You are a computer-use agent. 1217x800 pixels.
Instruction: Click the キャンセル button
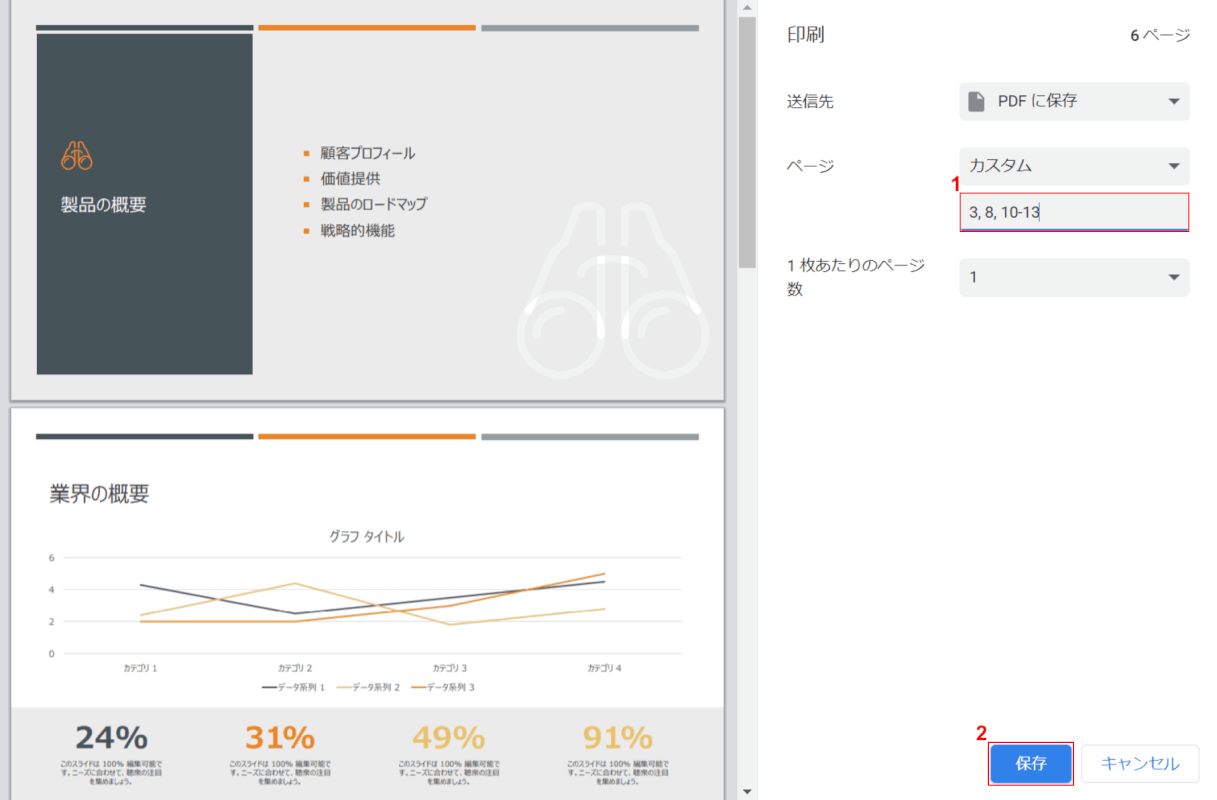[1140, 764]
